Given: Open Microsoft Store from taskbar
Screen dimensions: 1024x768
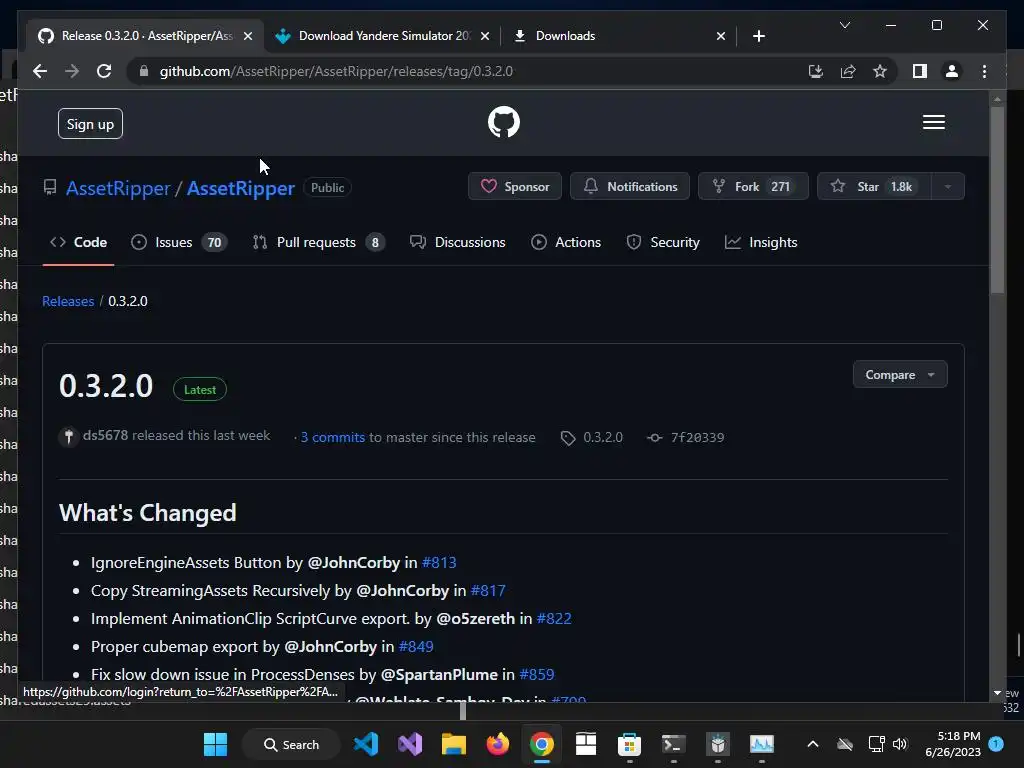Looking at the screenshot, I should coord(630,744).
